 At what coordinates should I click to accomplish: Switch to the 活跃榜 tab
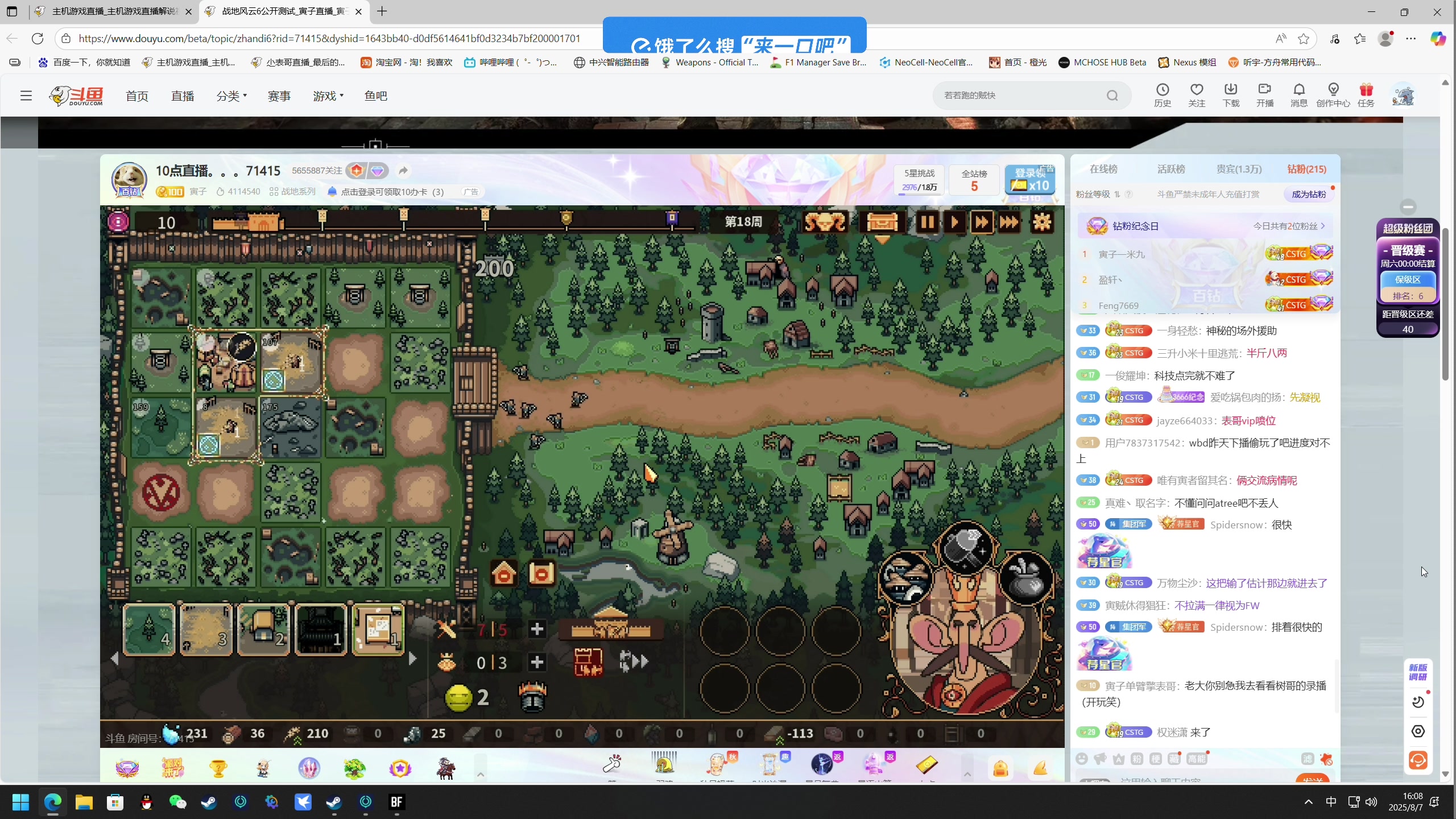[1171, 169]
